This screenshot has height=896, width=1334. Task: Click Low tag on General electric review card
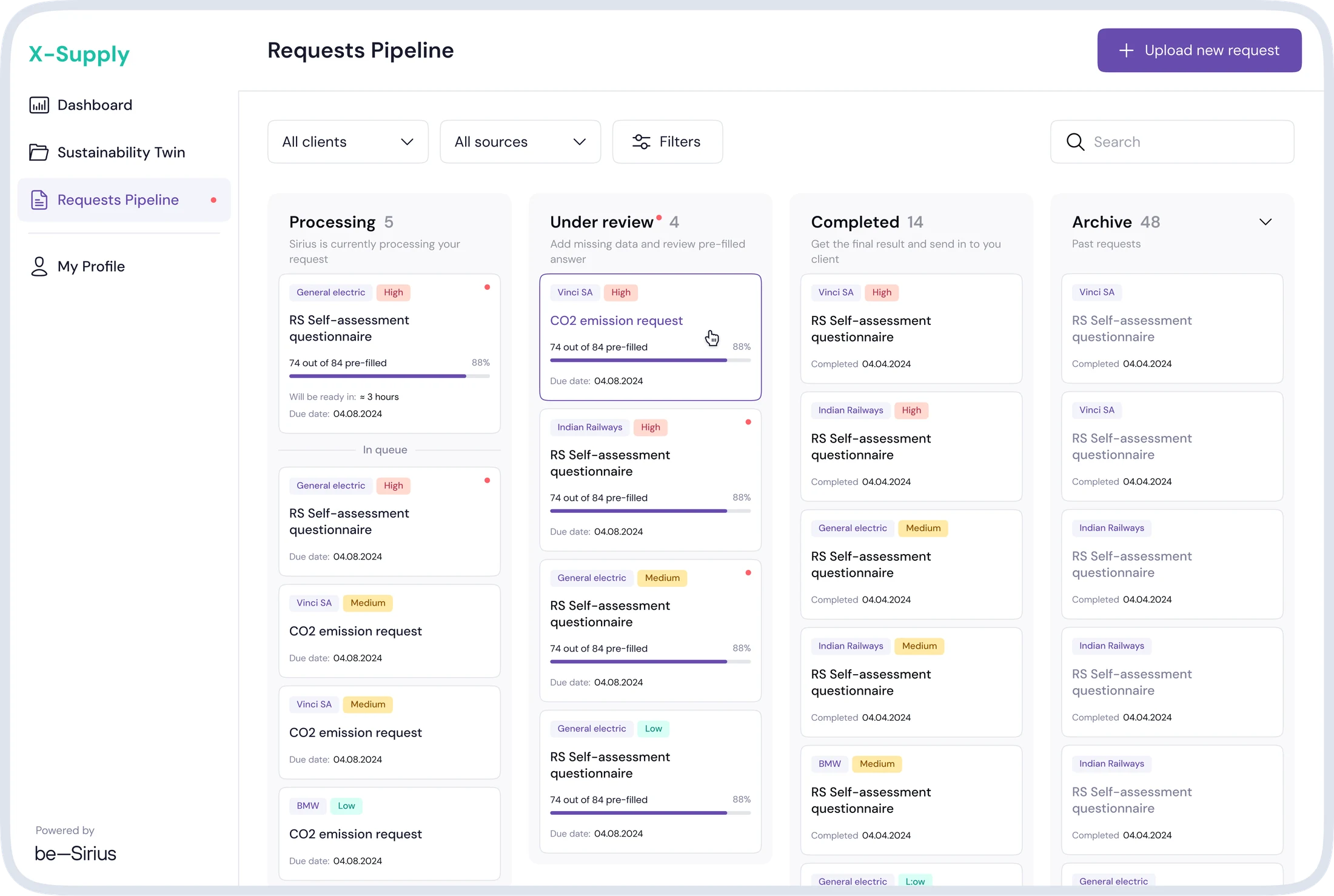[x=653, y=729]
